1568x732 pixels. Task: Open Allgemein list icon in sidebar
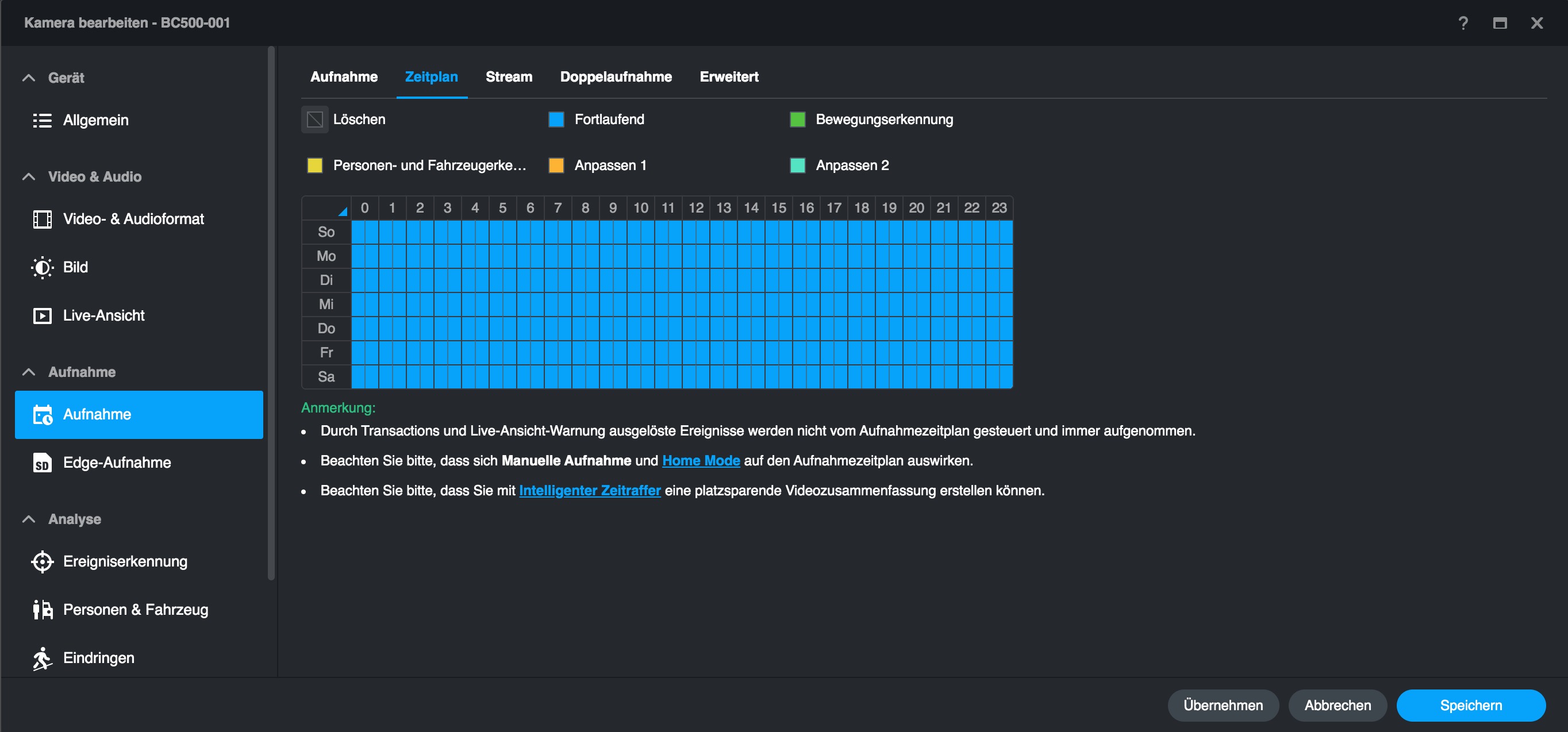point(42,121)
